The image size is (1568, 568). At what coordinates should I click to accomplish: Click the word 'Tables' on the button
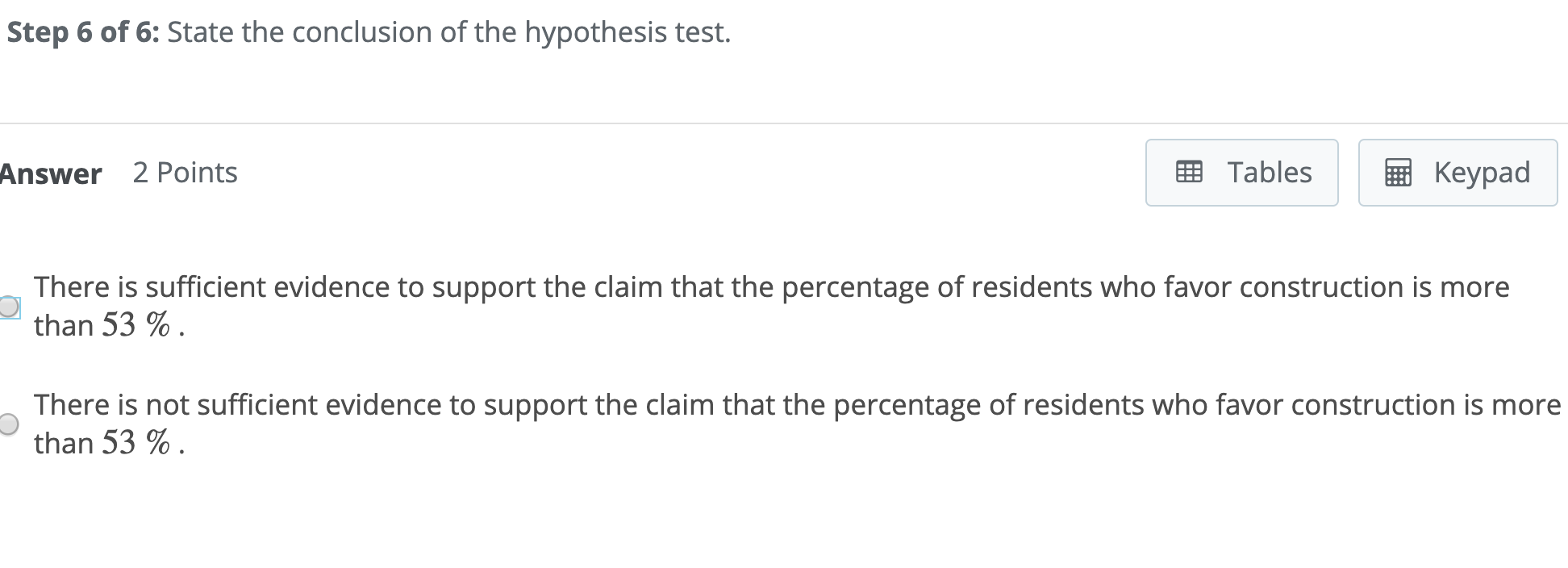1270,173
